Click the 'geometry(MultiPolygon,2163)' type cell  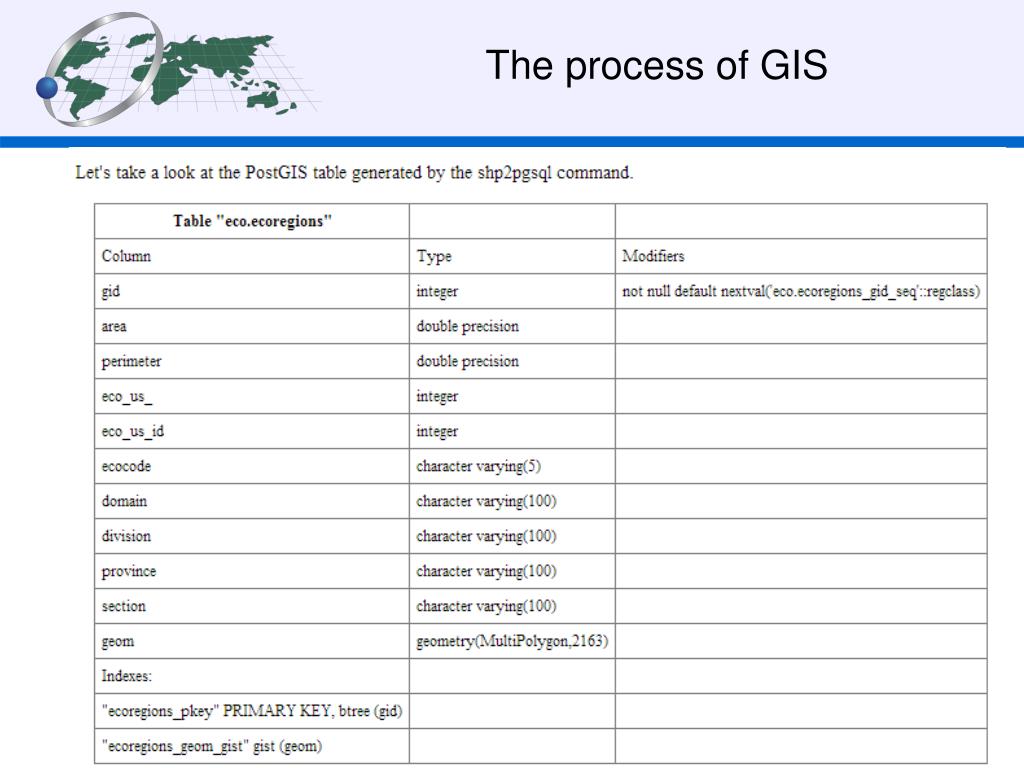512,641
